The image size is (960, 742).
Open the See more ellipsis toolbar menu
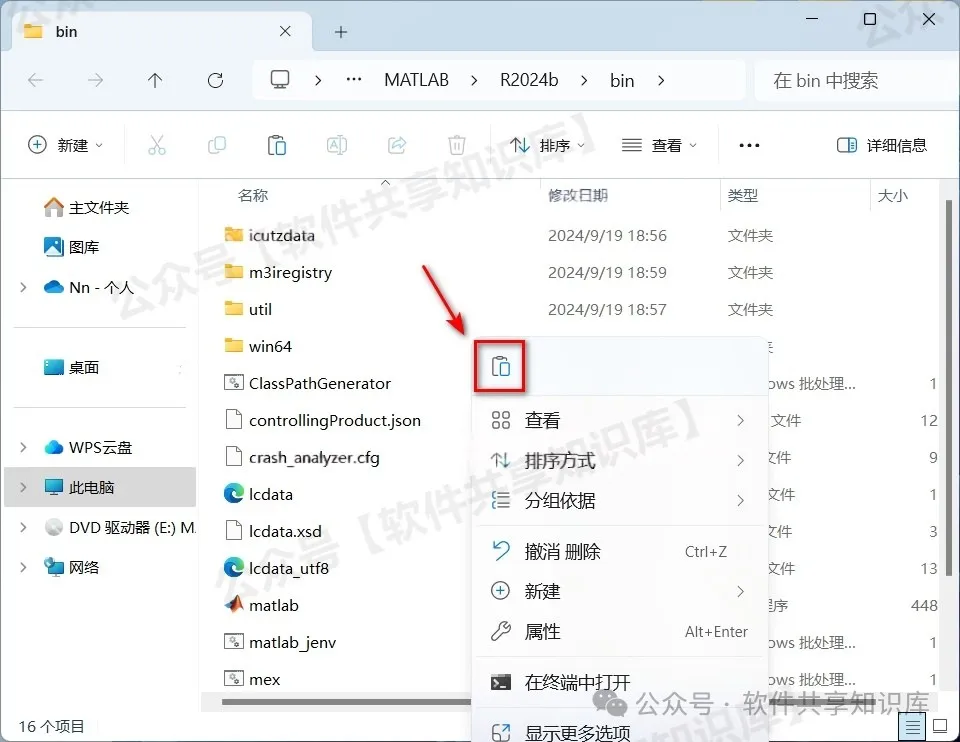coord(749,145)
